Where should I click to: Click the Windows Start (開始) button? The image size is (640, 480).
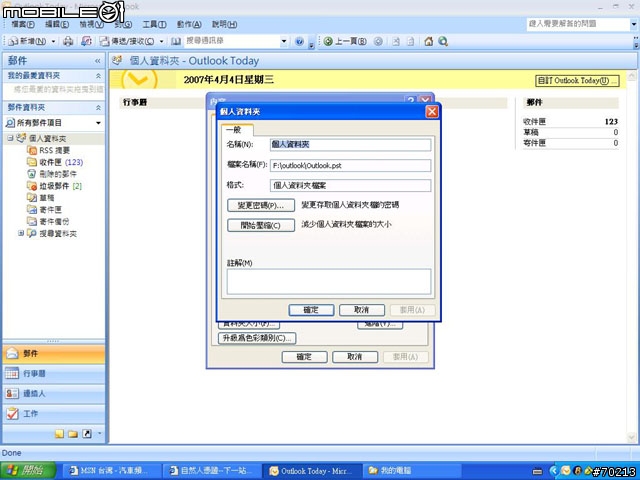(x=28, y=471)
